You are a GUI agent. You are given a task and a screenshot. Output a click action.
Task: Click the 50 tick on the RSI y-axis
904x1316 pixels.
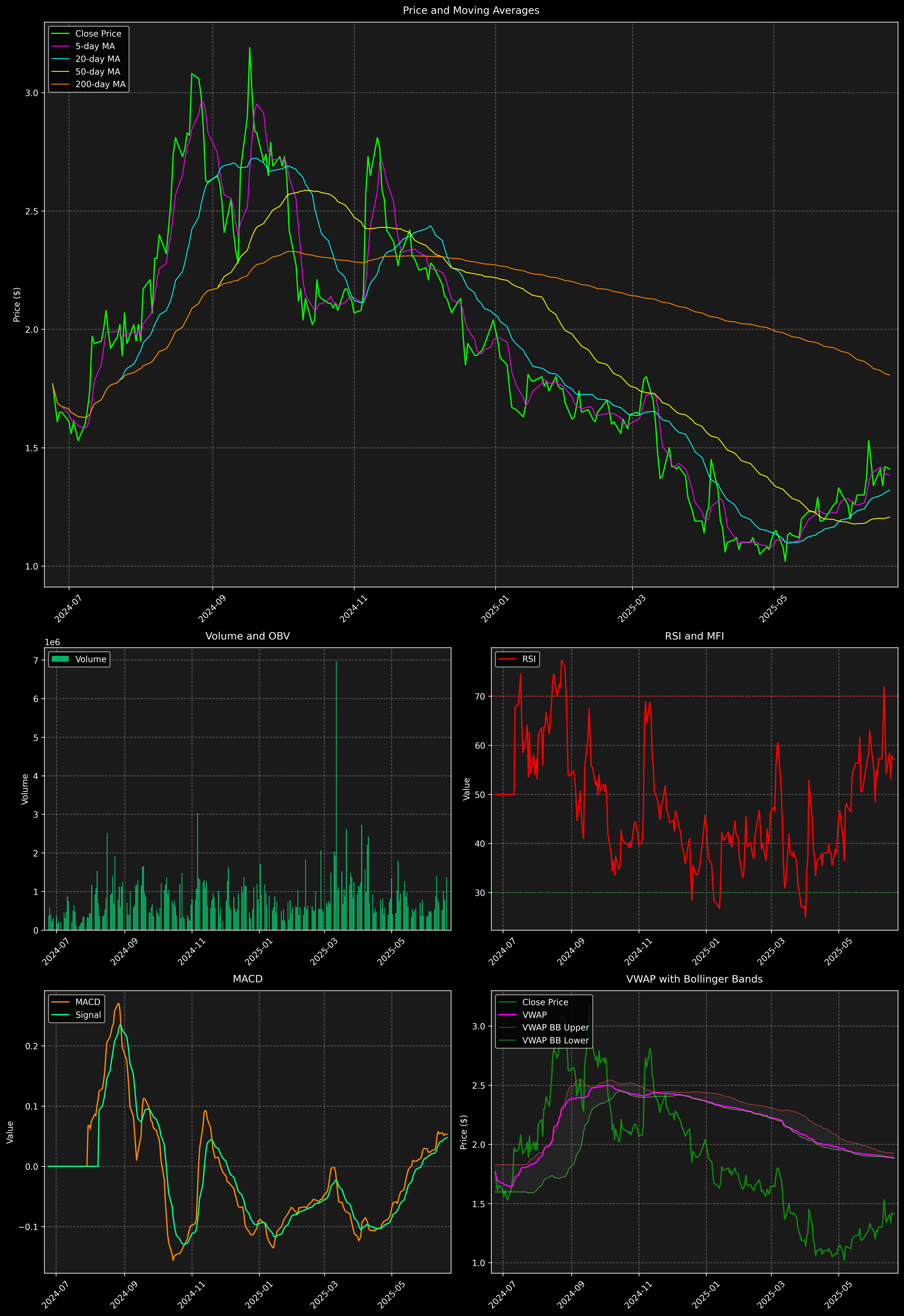tap(480, 794)
